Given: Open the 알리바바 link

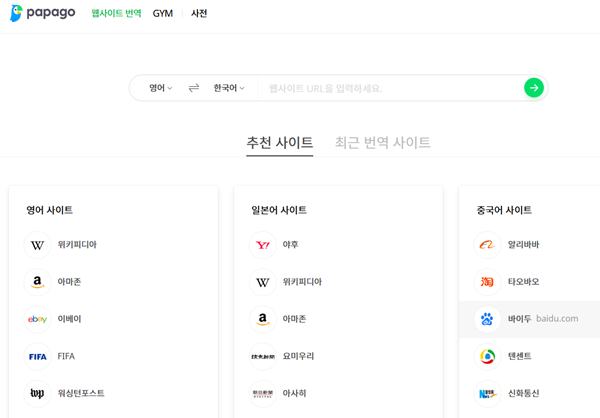Looking at the screenshot, I should point(523,245).
